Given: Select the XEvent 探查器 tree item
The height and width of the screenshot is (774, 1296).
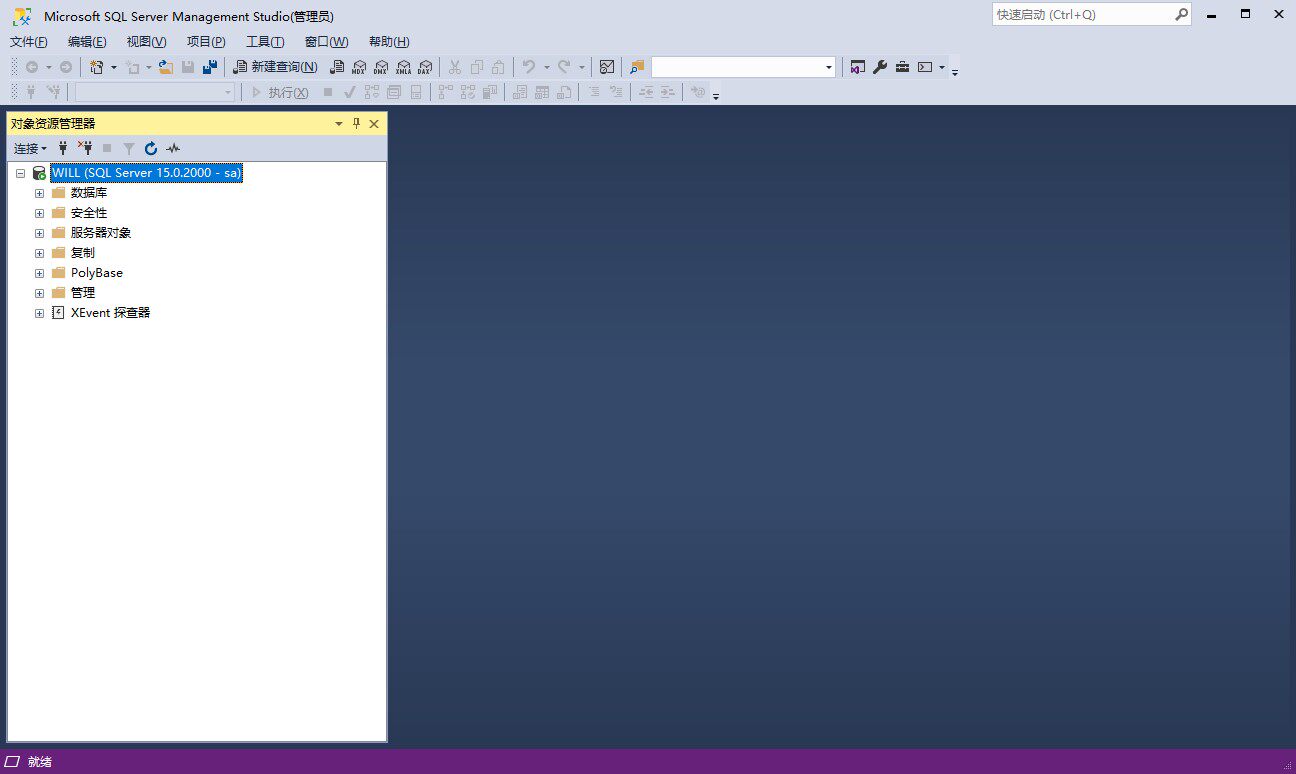Looking at the screenshot, I should [110, 313].
